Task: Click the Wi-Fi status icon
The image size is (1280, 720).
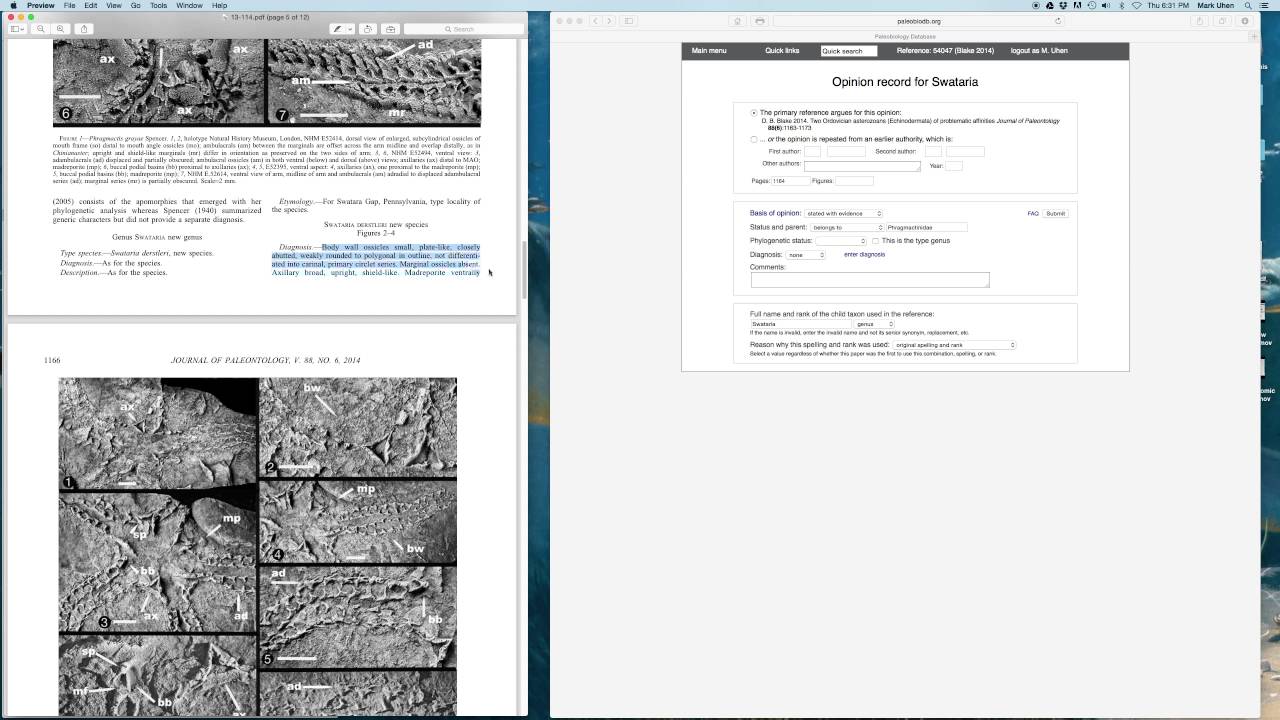Action: click(1136, 6)
